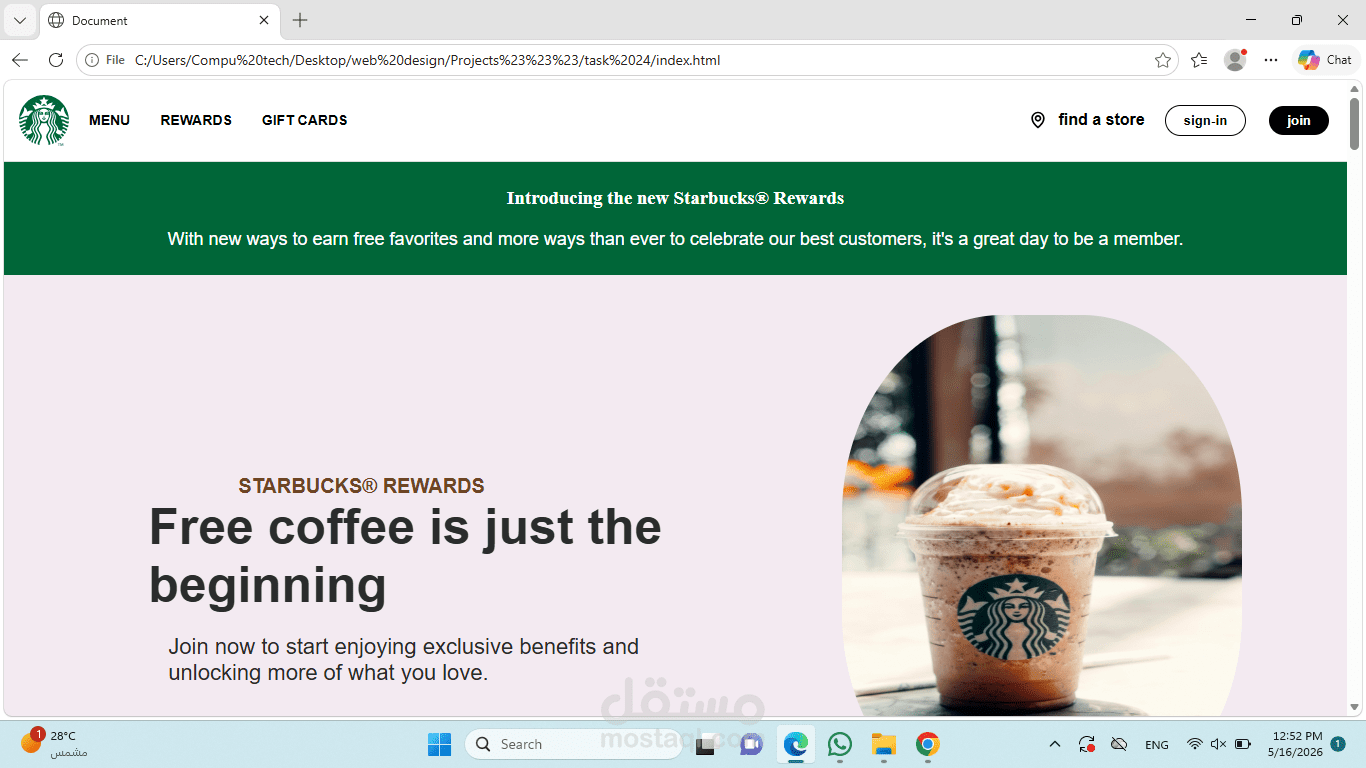Click the 'Free coffee is just the beginning' headline
This screenshot has height=768, width=1366.
[405, 556]
